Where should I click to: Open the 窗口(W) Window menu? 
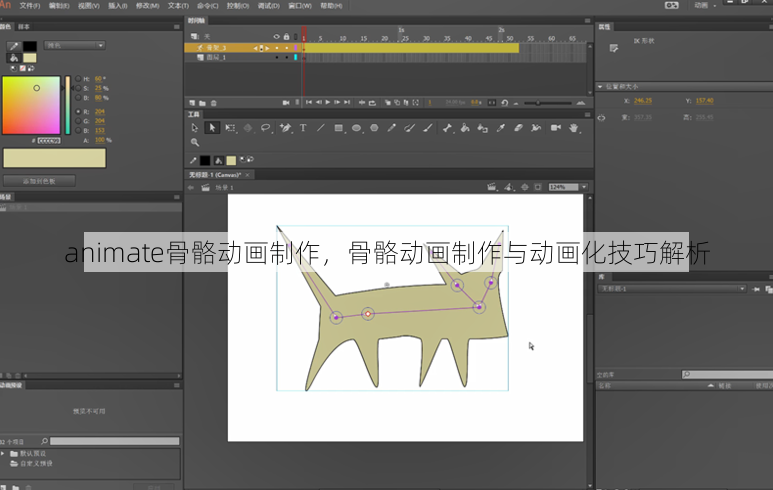pos(300,5)
